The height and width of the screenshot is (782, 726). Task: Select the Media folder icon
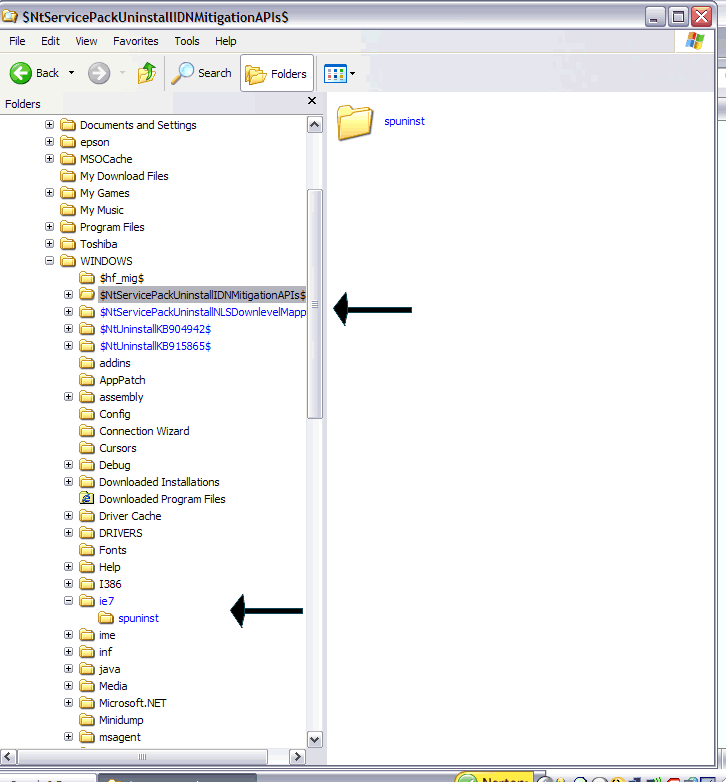[x=87, y=686]
